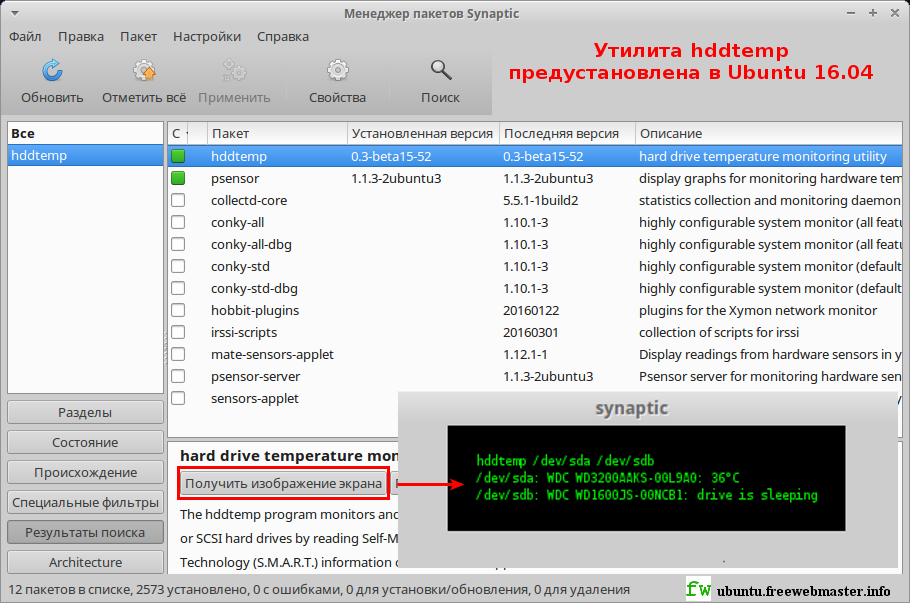Click the Обновить (Reload) toolbar icon

click(x=51, y=71)
